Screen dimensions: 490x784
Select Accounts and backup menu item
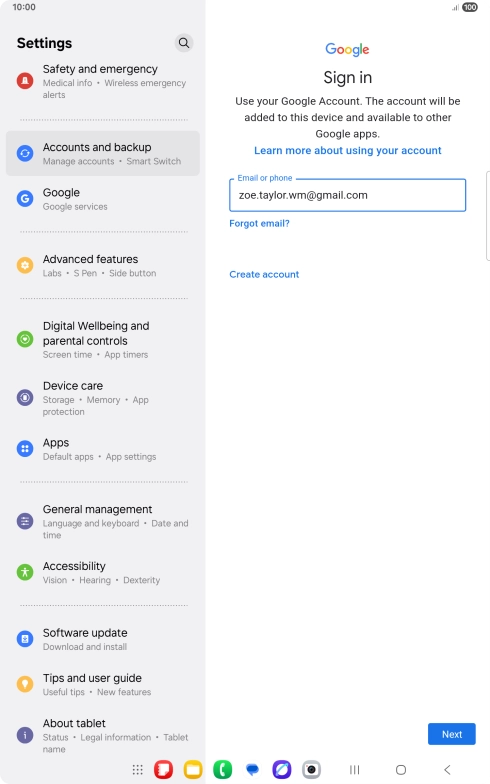tap(103, 154)
